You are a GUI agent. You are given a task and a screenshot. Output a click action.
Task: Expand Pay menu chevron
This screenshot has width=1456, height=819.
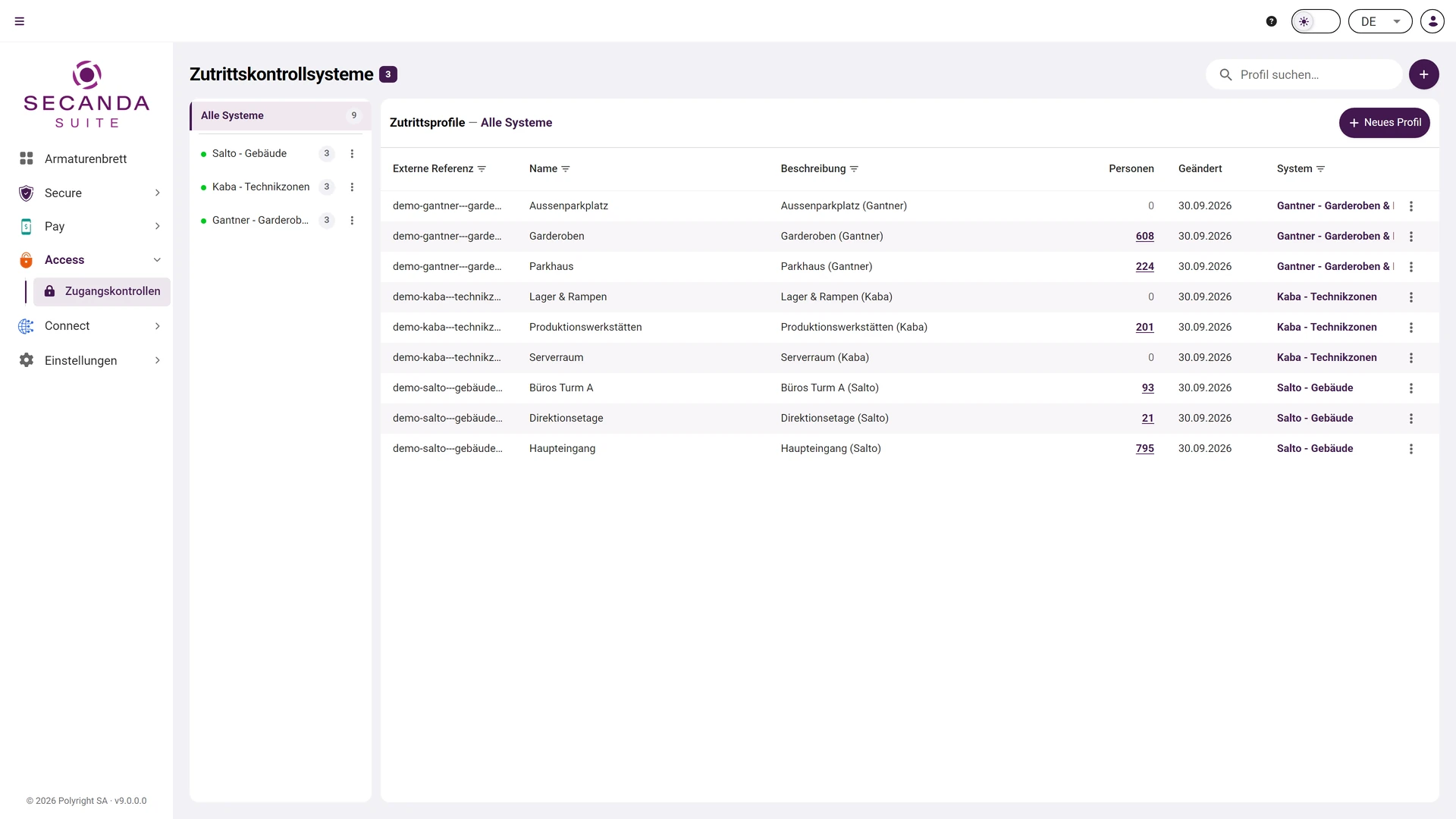pyautogui.click(x=158, y=226)
